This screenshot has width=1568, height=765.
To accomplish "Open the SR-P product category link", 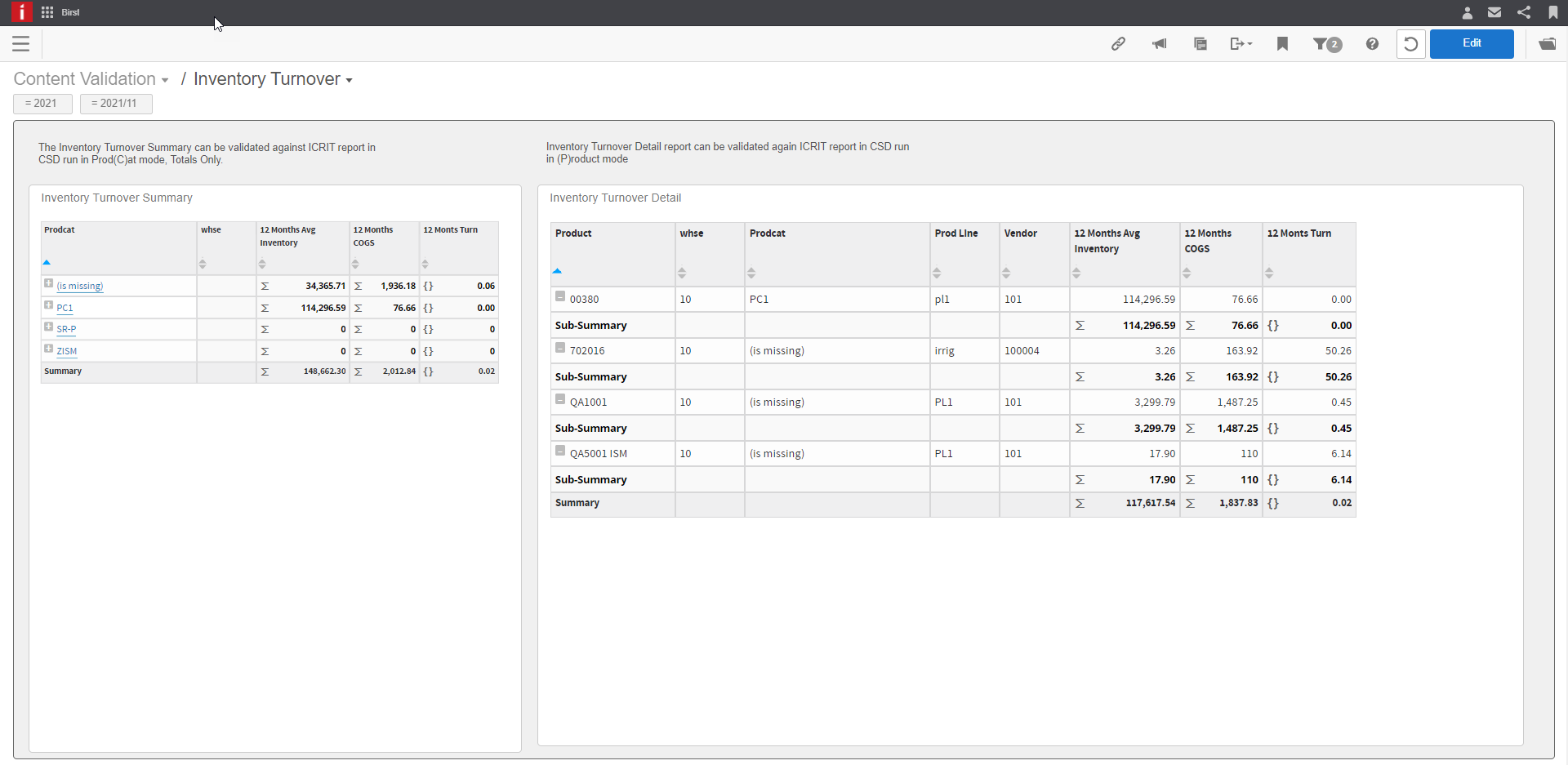I will [x=67, y=329].
